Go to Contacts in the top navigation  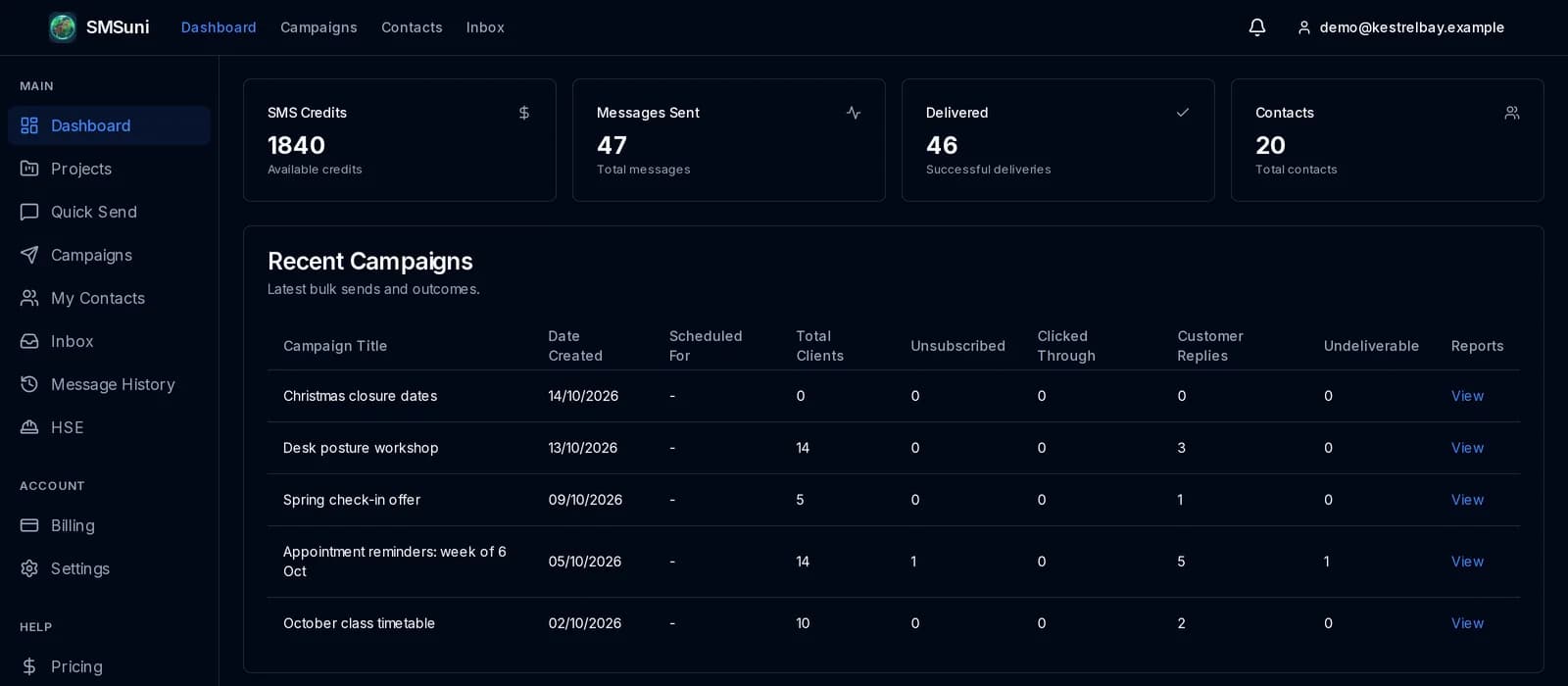pos(412,27)
